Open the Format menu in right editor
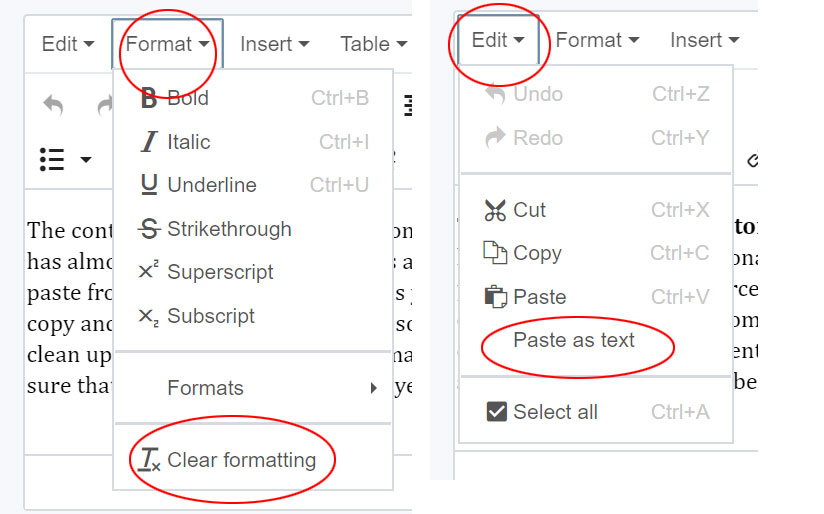The height and width of the screenshot is (514, 824). [597, 40]
